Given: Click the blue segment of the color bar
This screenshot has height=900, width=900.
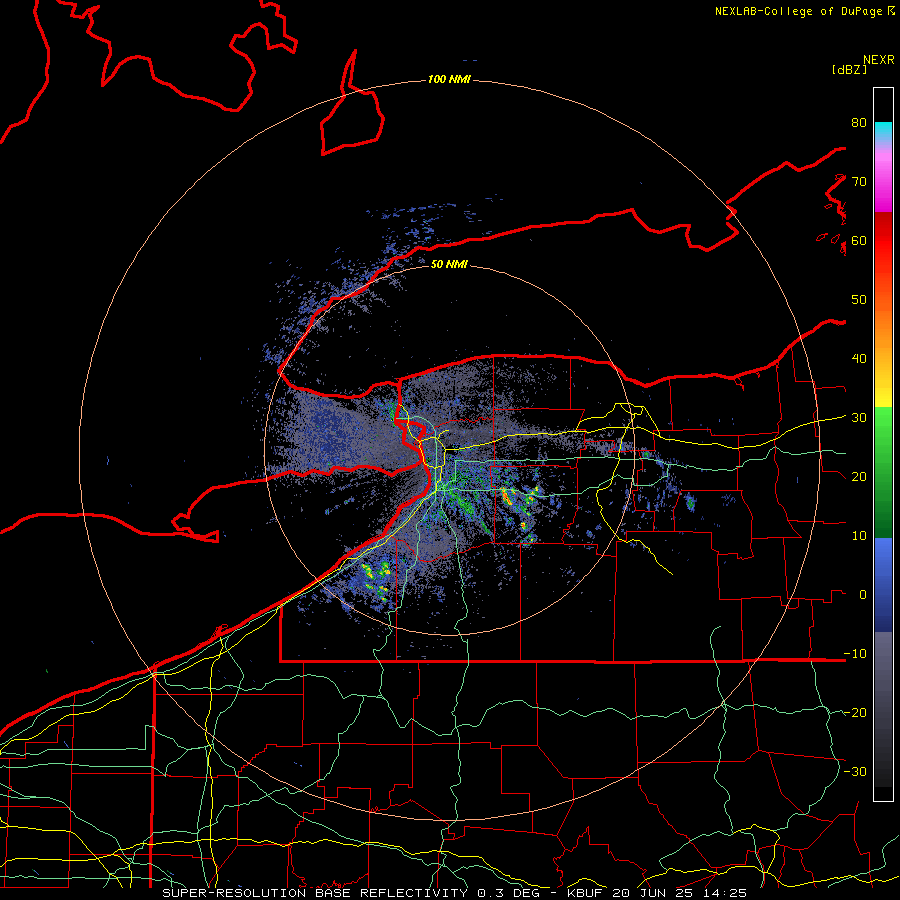Looking at the screenshot, I should tap(883, 585).
